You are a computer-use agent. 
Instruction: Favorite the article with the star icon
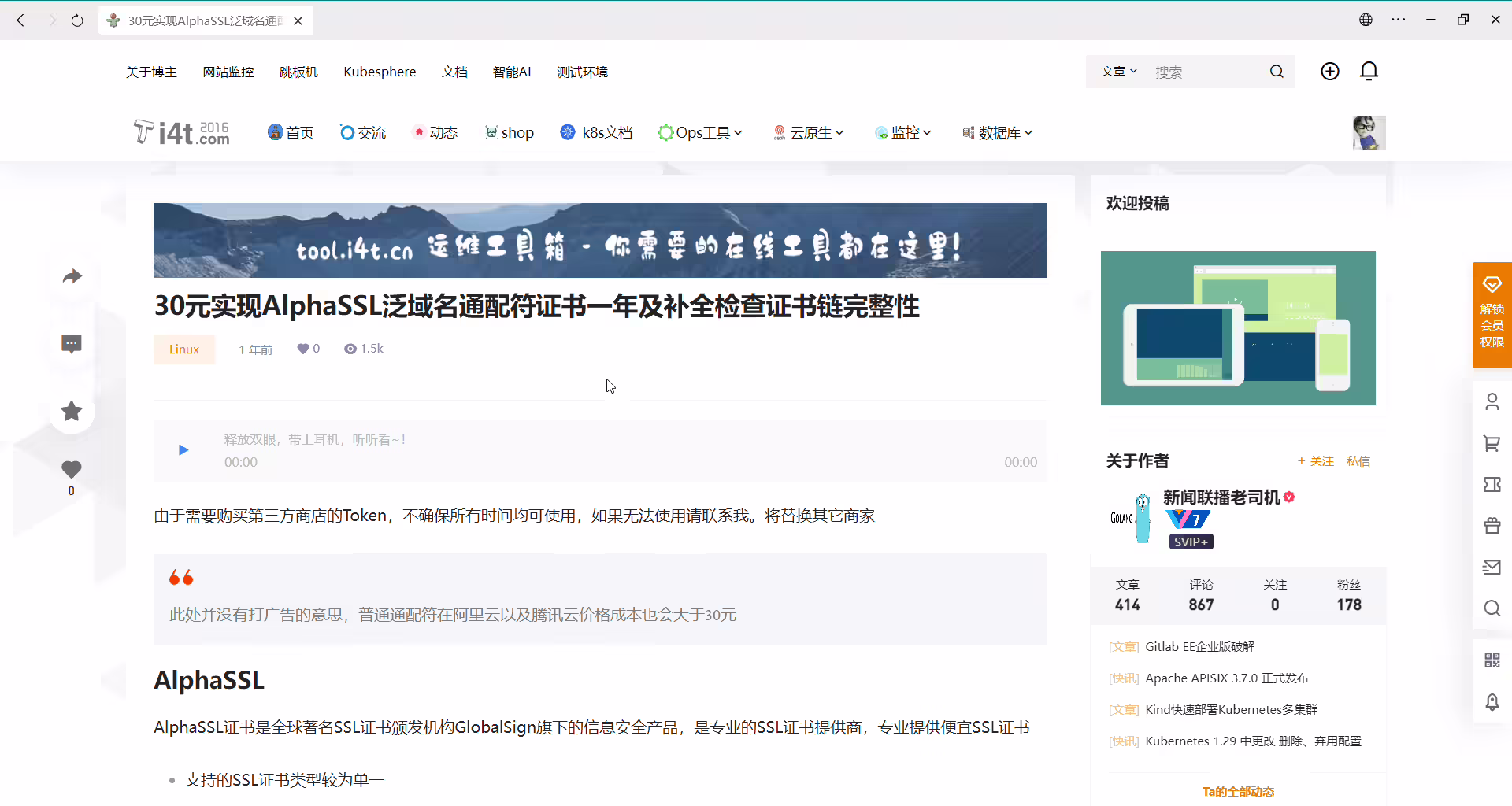(x=72, y=411)
